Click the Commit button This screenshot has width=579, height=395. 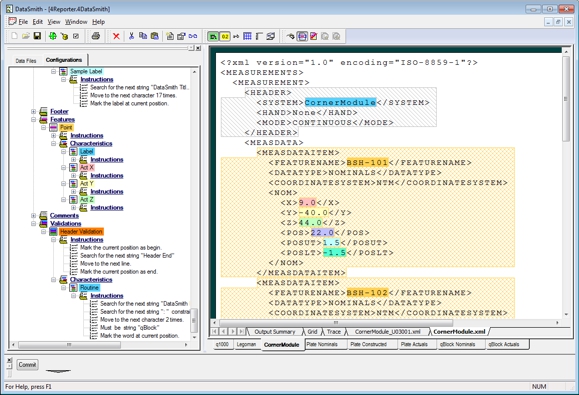[27, 364]
